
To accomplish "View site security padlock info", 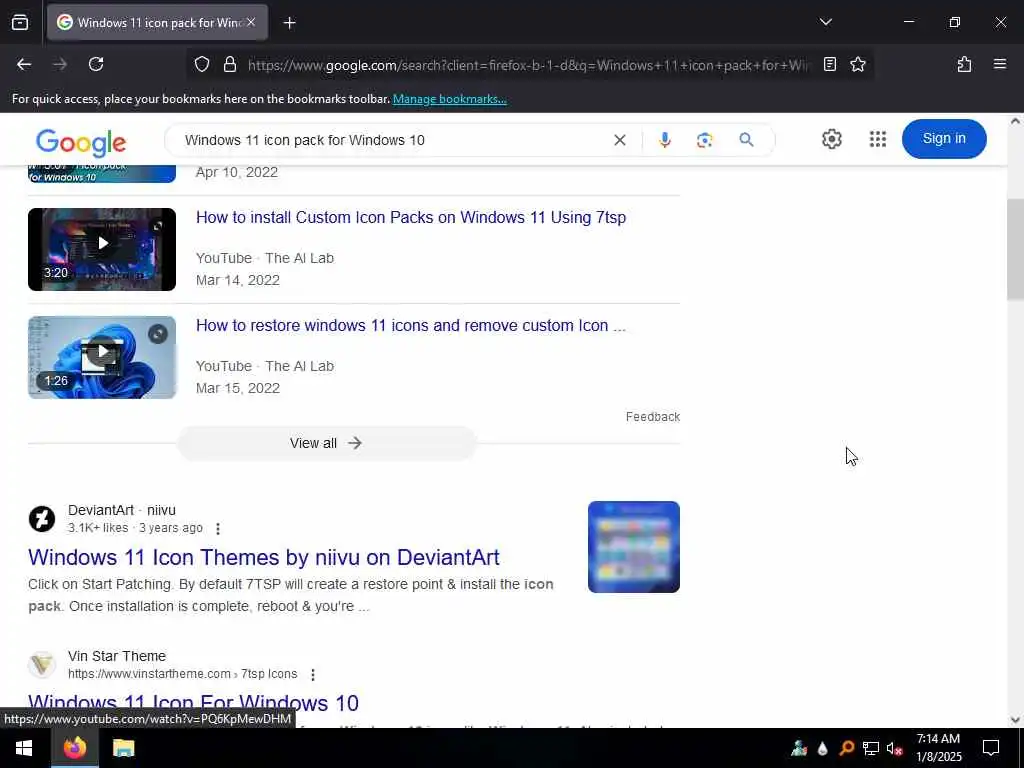I will 229,65.
